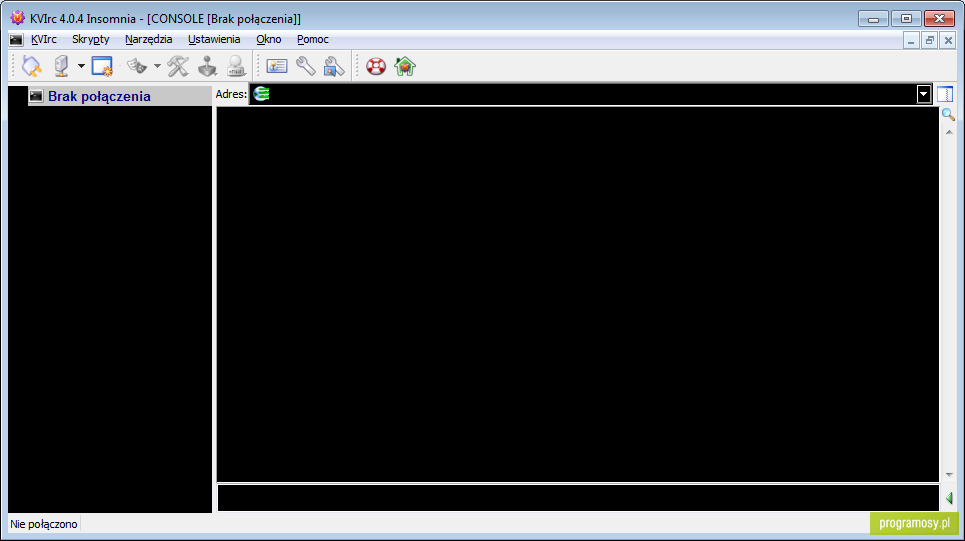This screenshot has width=965, height=541.
Task: Click the green arrow beside input field
Action: 949,499
